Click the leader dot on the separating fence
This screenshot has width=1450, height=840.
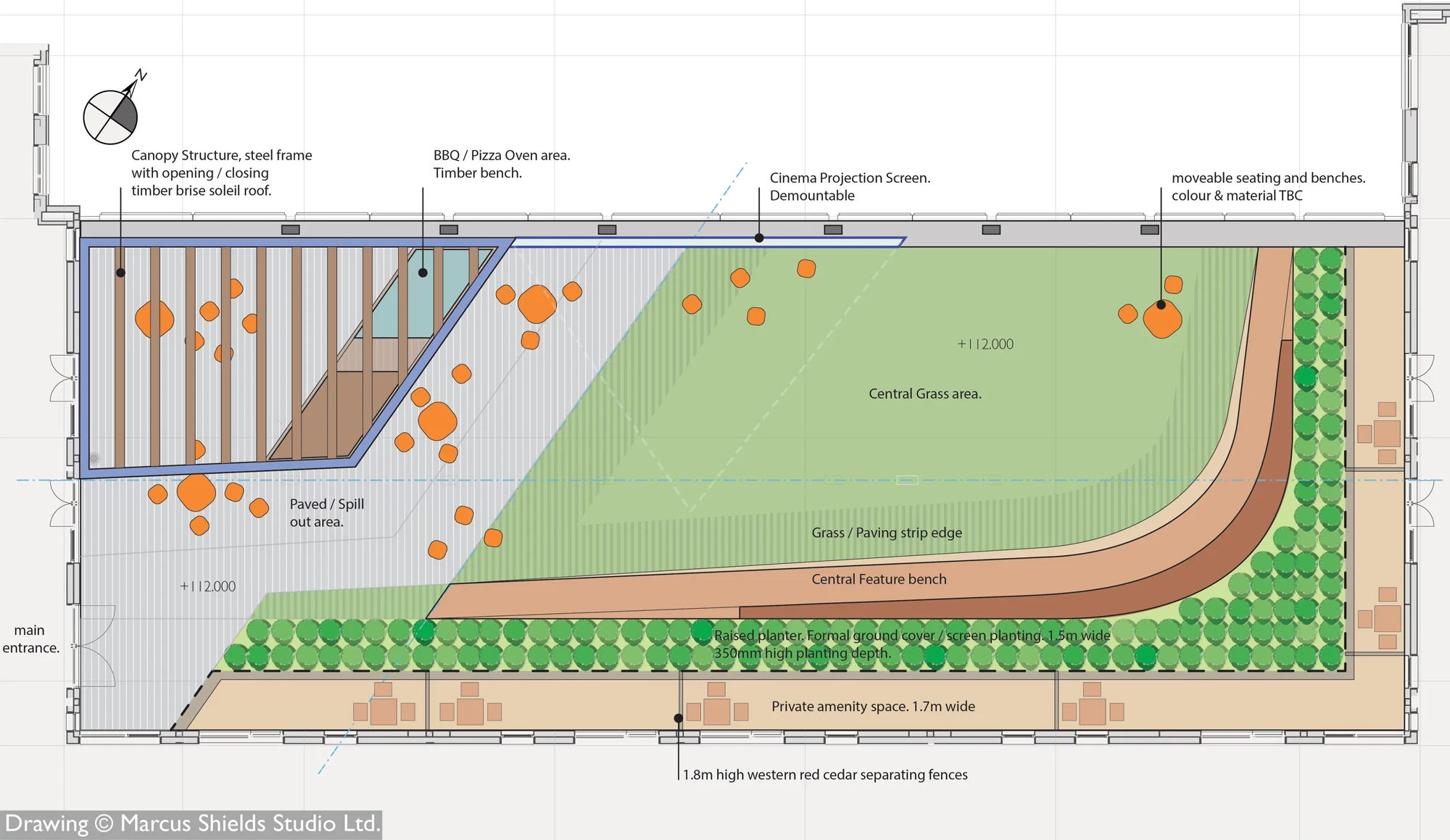[x=679, y=718]
